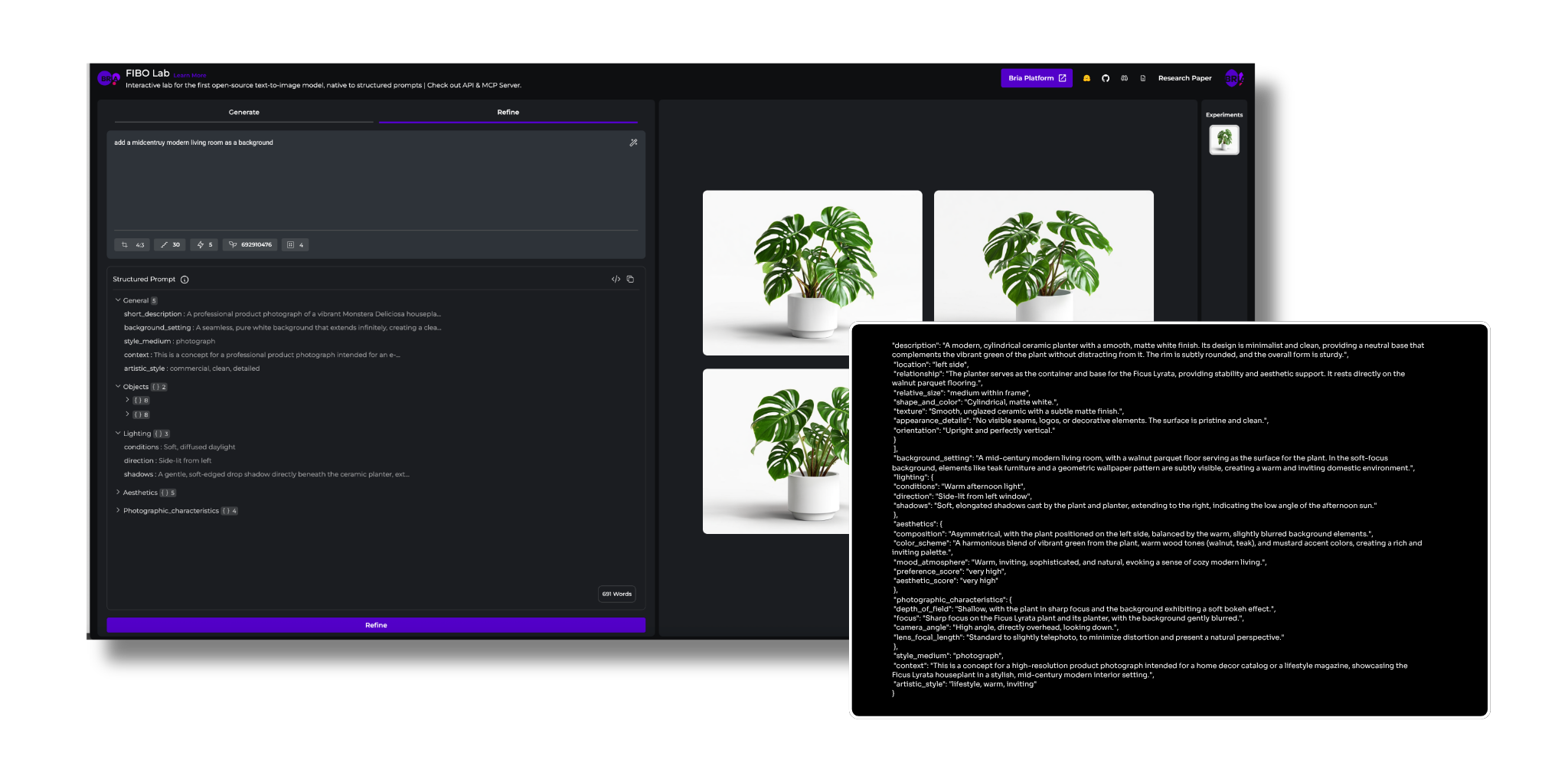The width and height of the screenshot is (1568, 773).
Task: Show Structured Prompt info tooltip icon
Action: [x=185, y=280]
